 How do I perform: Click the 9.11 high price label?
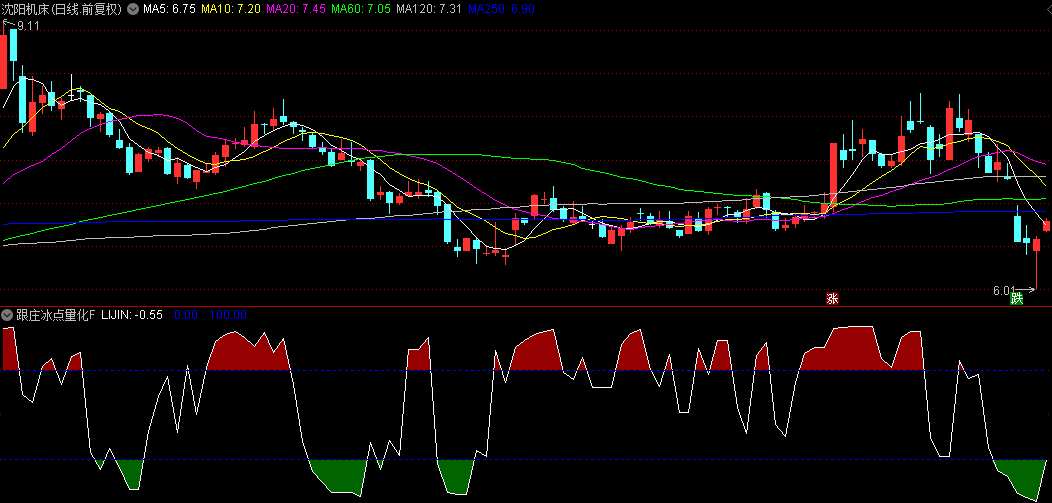(x=28, y=27)
